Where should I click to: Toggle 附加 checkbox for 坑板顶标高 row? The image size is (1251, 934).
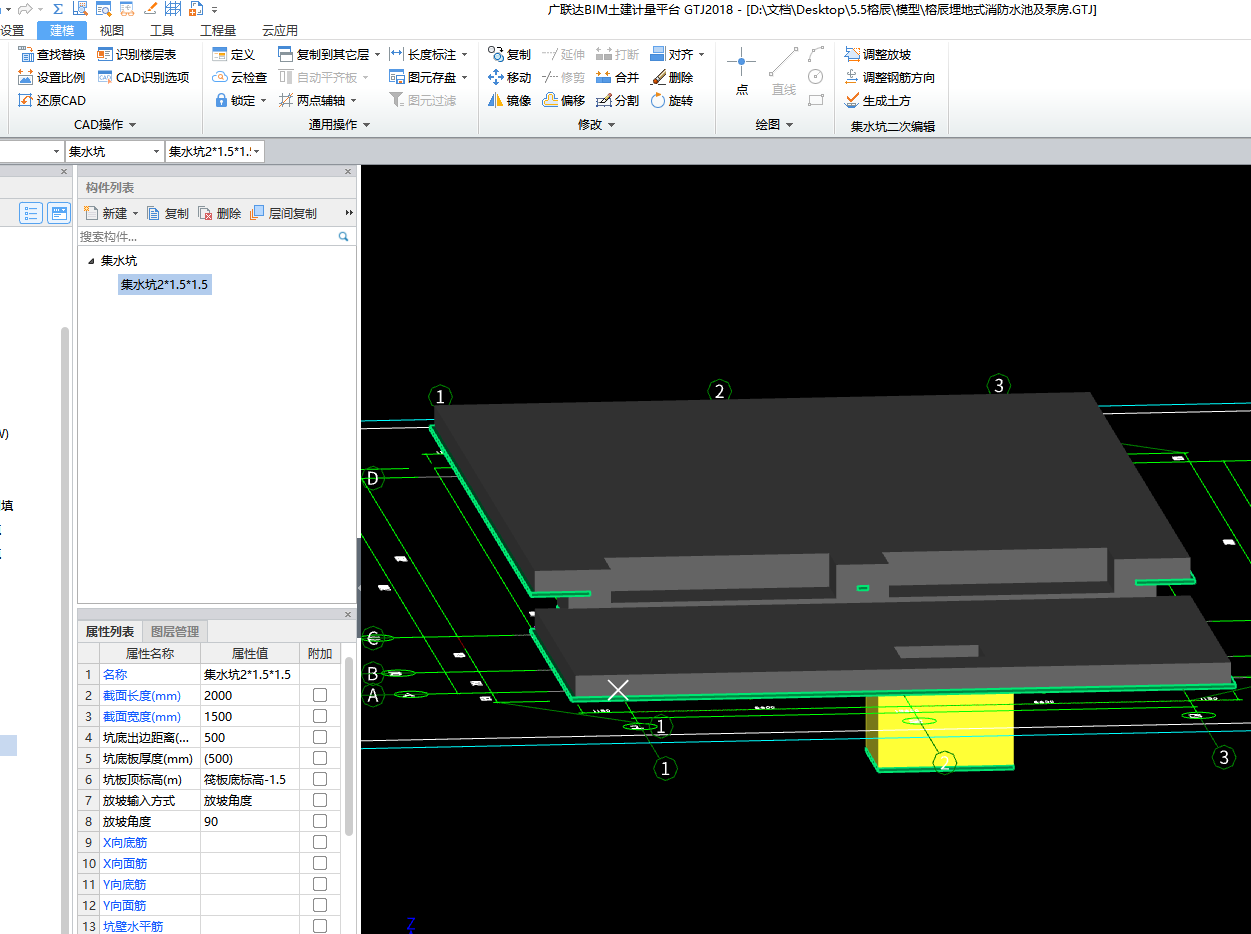(320, 779)
